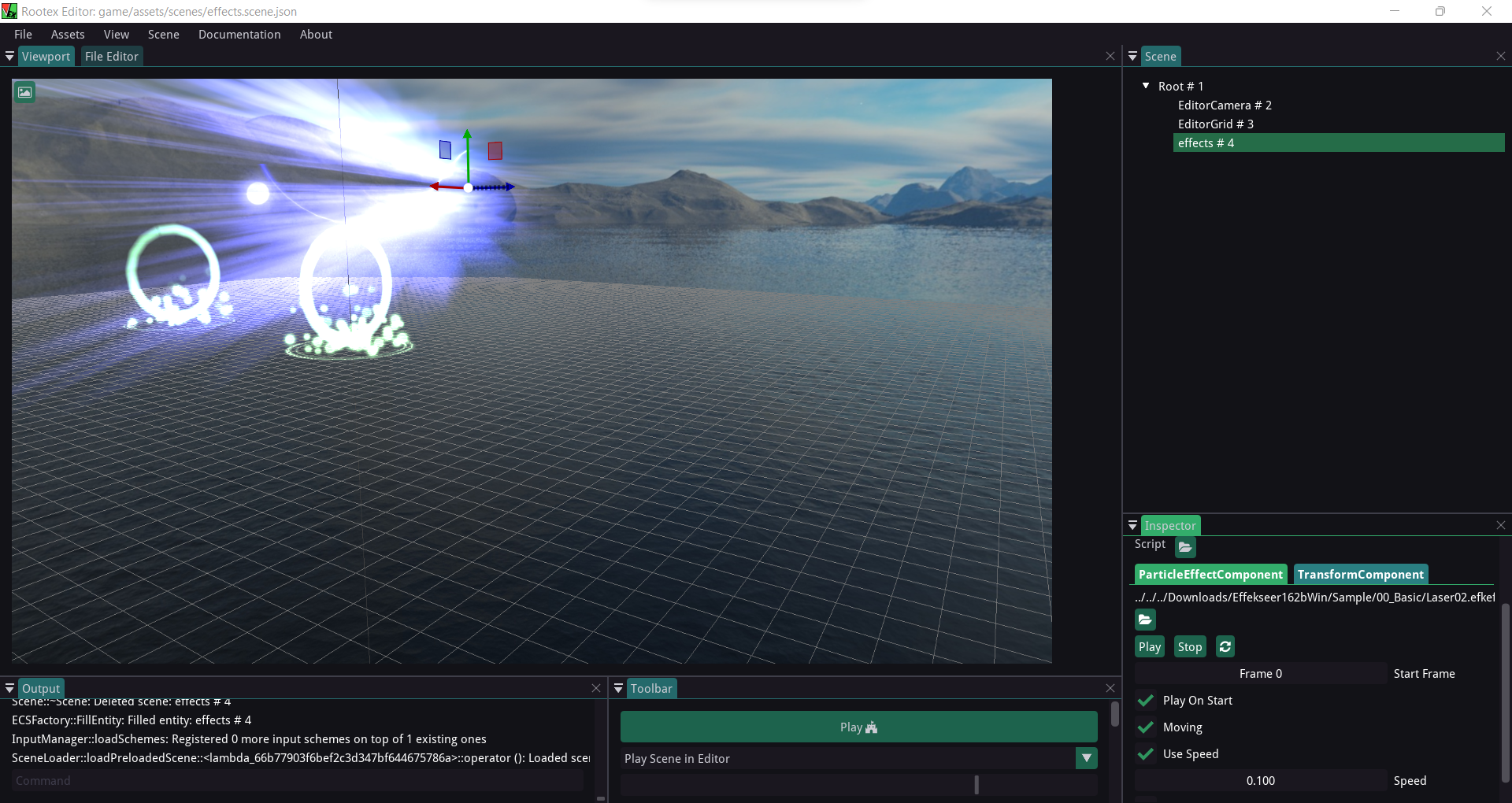Screen dimensions: 1512x803
Task: Open the Viewport panel dropdown triangle
Action: pyautogui.click(x=9, y=56)
